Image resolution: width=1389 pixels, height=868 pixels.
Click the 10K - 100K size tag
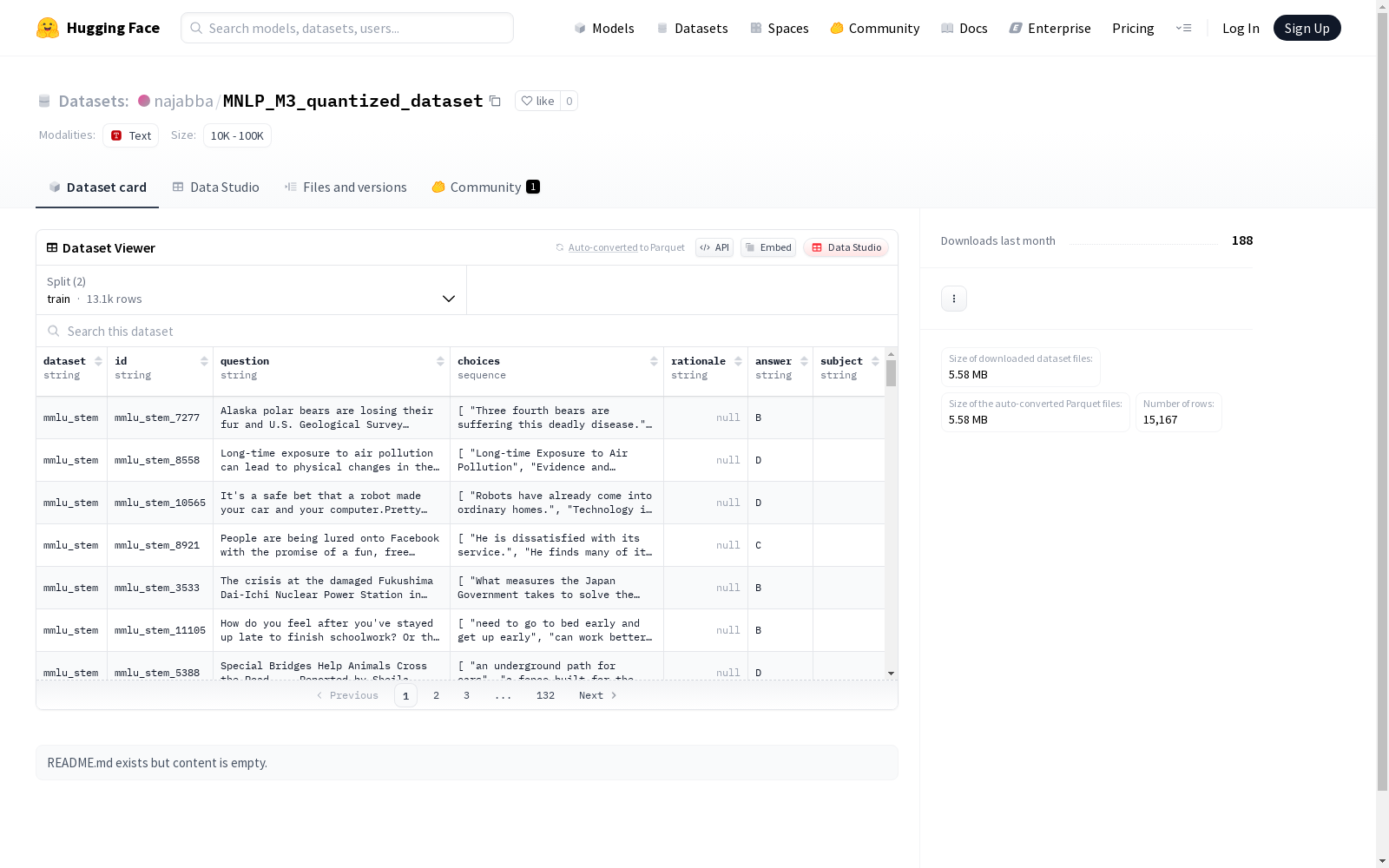tap(237, 135)
